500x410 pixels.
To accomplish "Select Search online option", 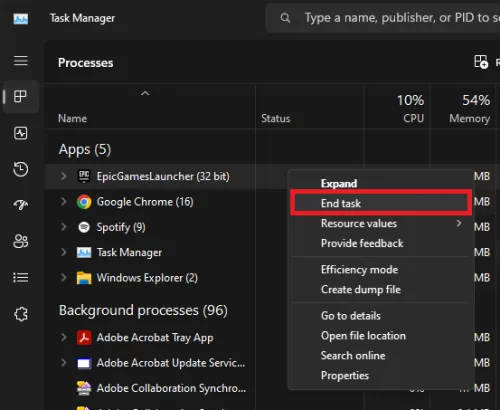I will click(x=381, y=356).
